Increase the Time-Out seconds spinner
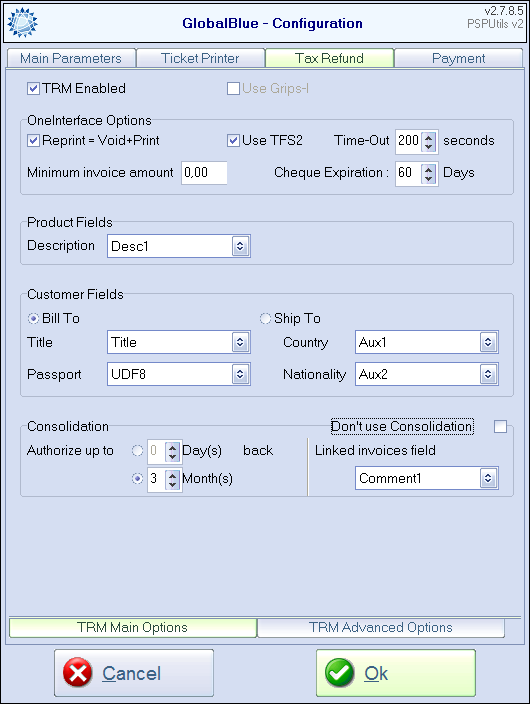This screenshot has height=704, width=530. (429, 137)
